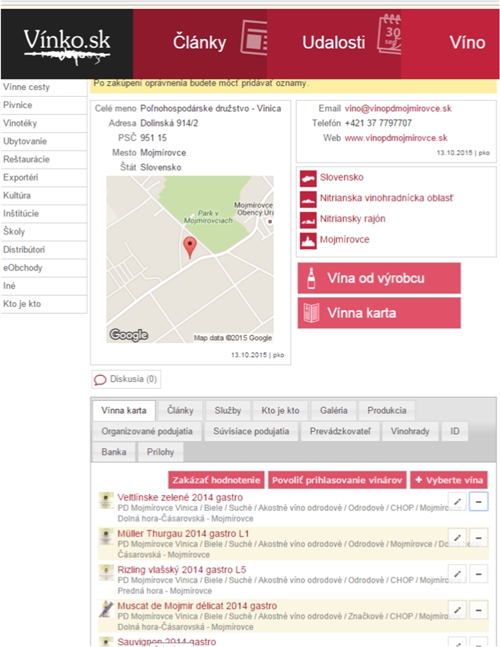This screenshot has height=647, width=500.
Task: Remove Rizling vlašský 2014 gastro L5 with minus
Action: coord(479,574)
